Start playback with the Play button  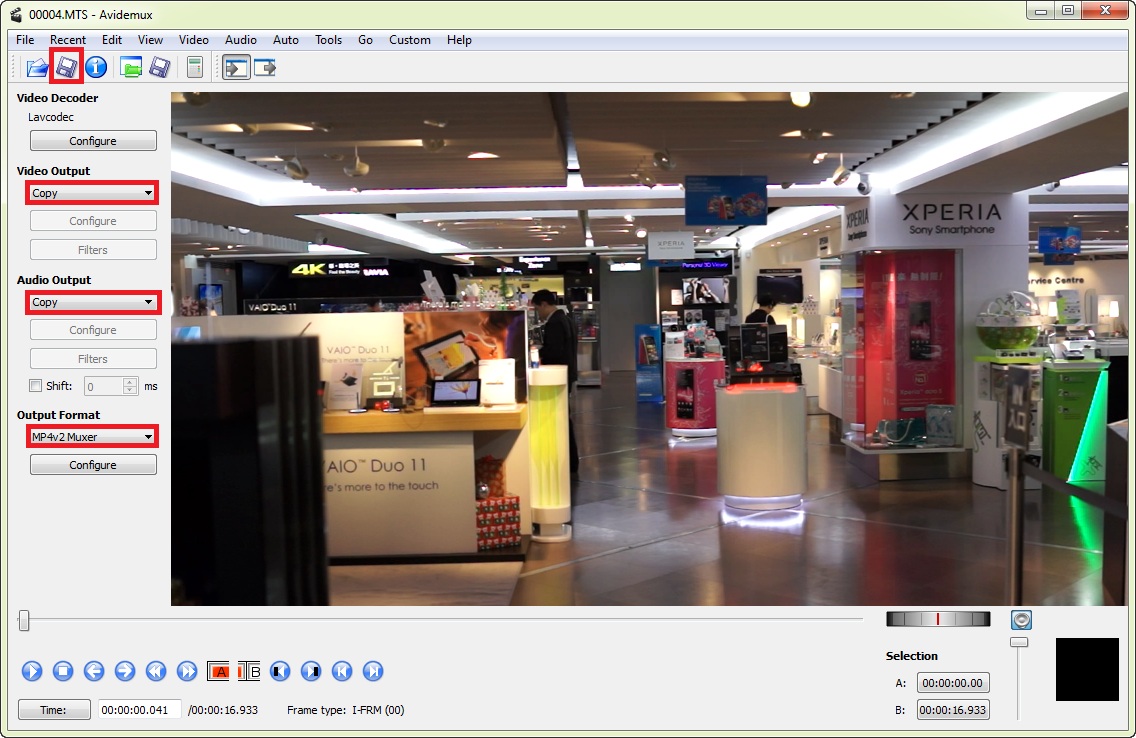32,671
